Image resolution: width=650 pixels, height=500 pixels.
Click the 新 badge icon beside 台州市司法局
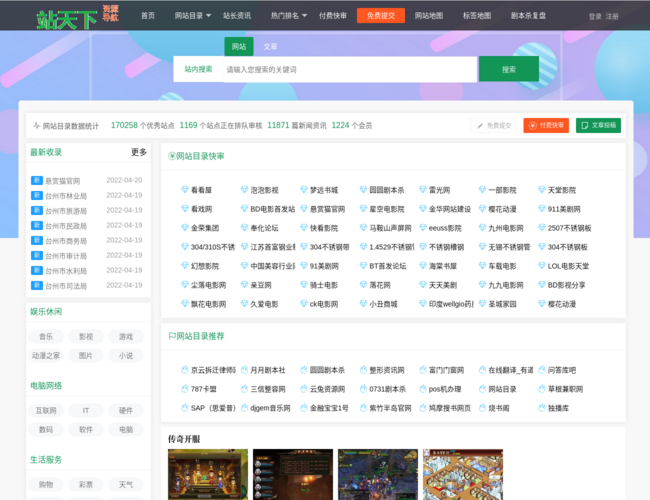(37, 285)
